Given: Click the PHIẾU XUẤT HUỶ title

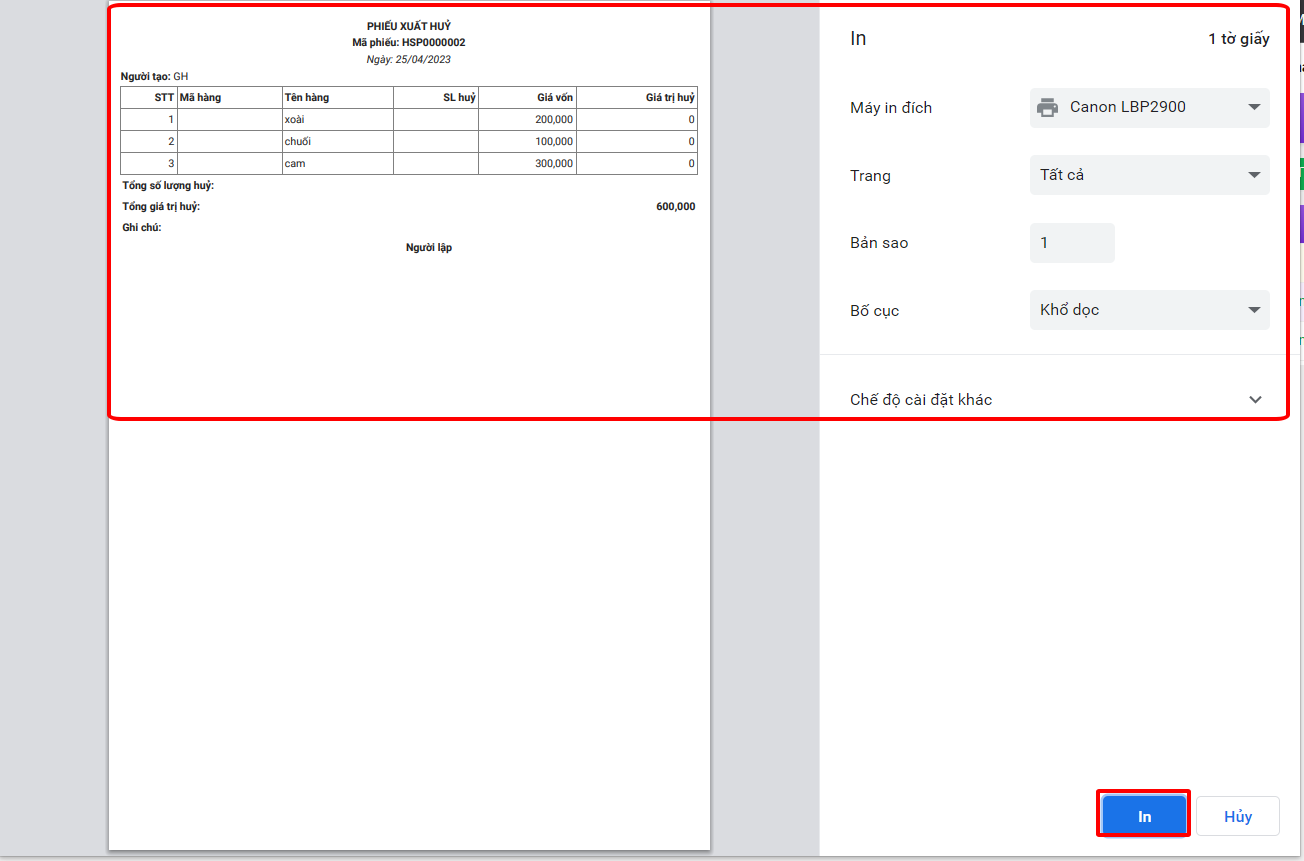Looking at the screenshot, I should point(409,26).
